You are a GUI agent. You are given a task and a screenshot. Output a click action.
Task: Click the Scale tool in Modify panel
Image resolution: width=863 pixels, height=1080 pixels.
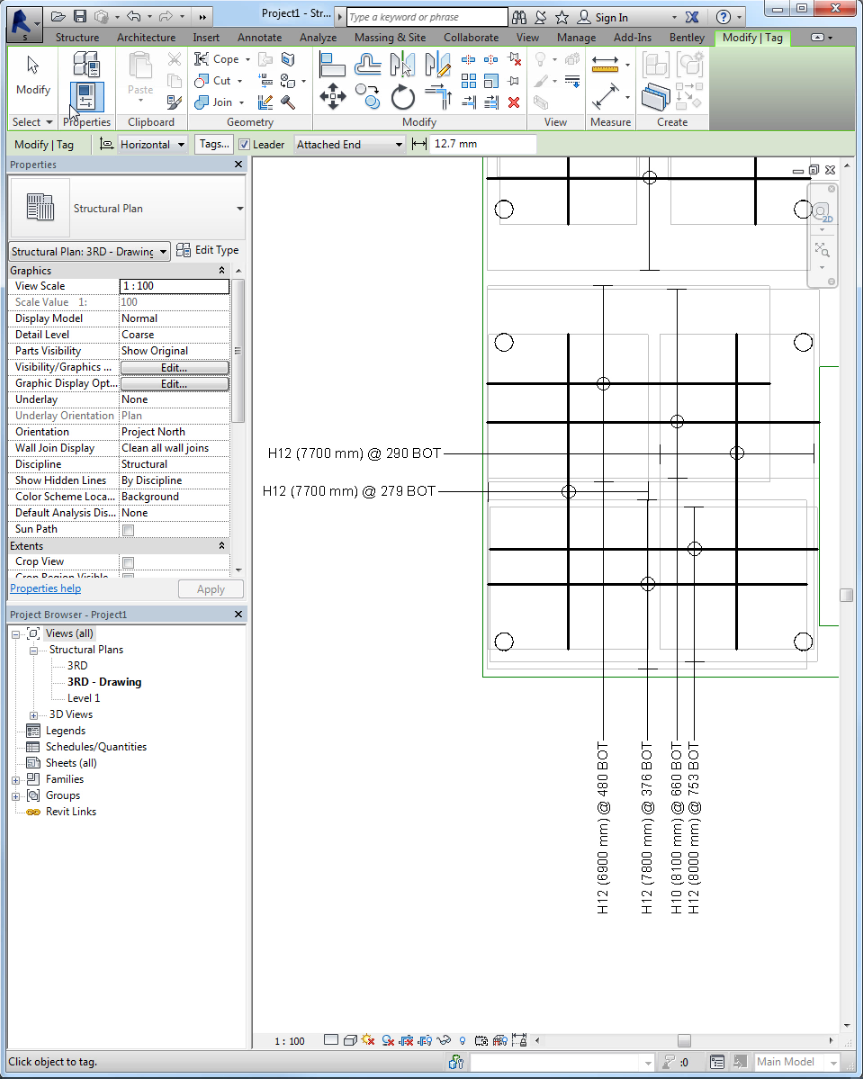pyautogui.click(x=491, y=81)
